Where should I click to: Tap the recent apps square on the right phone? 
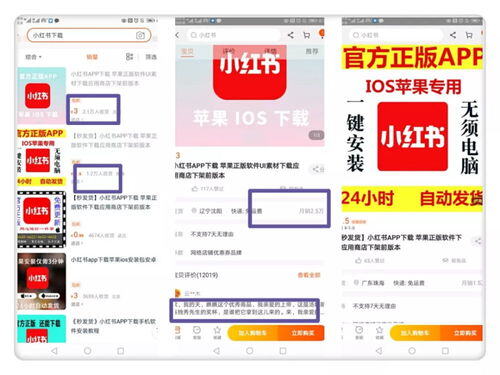click(445, 351)
